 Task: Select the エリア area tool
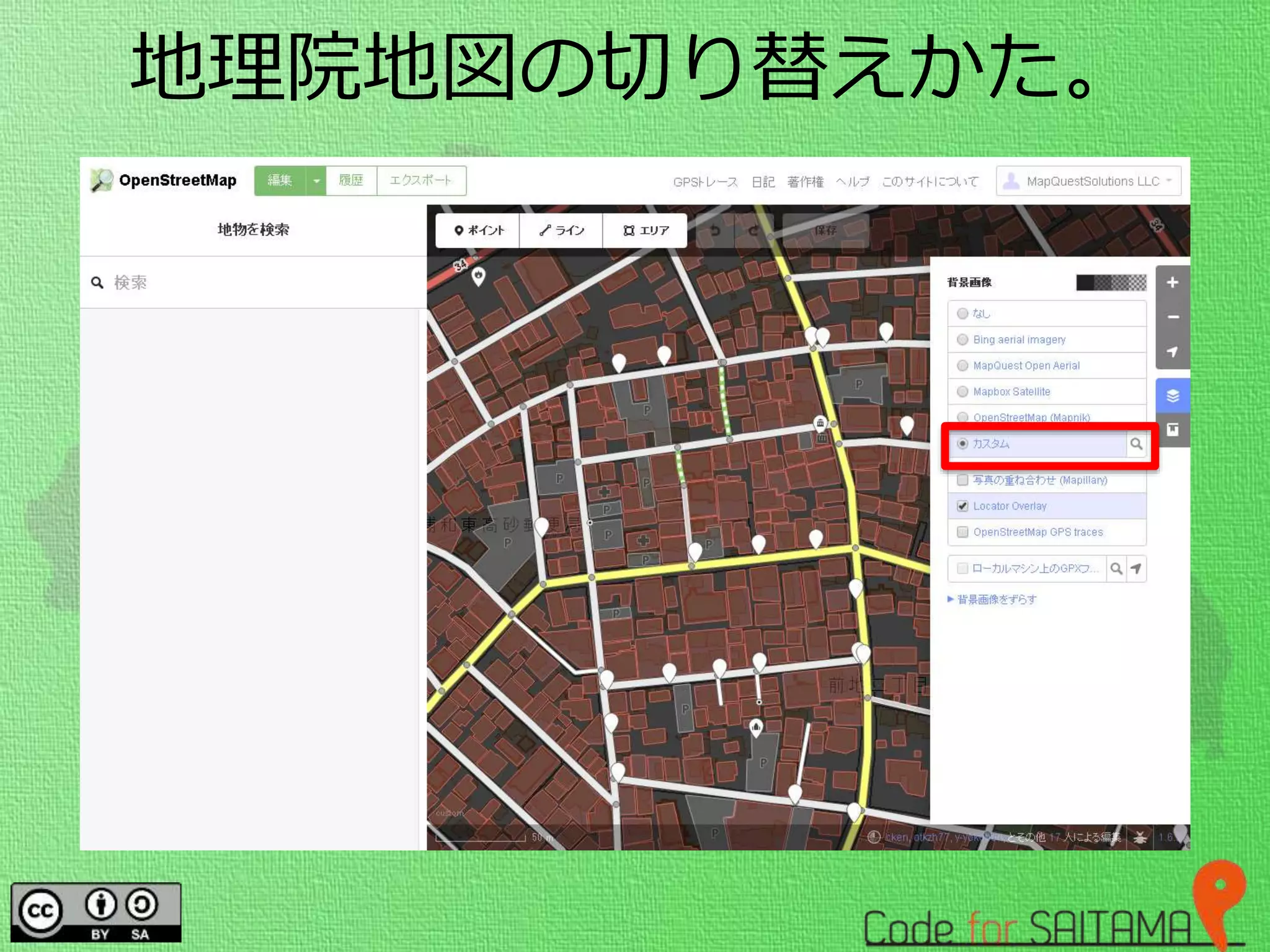(645, 231)
